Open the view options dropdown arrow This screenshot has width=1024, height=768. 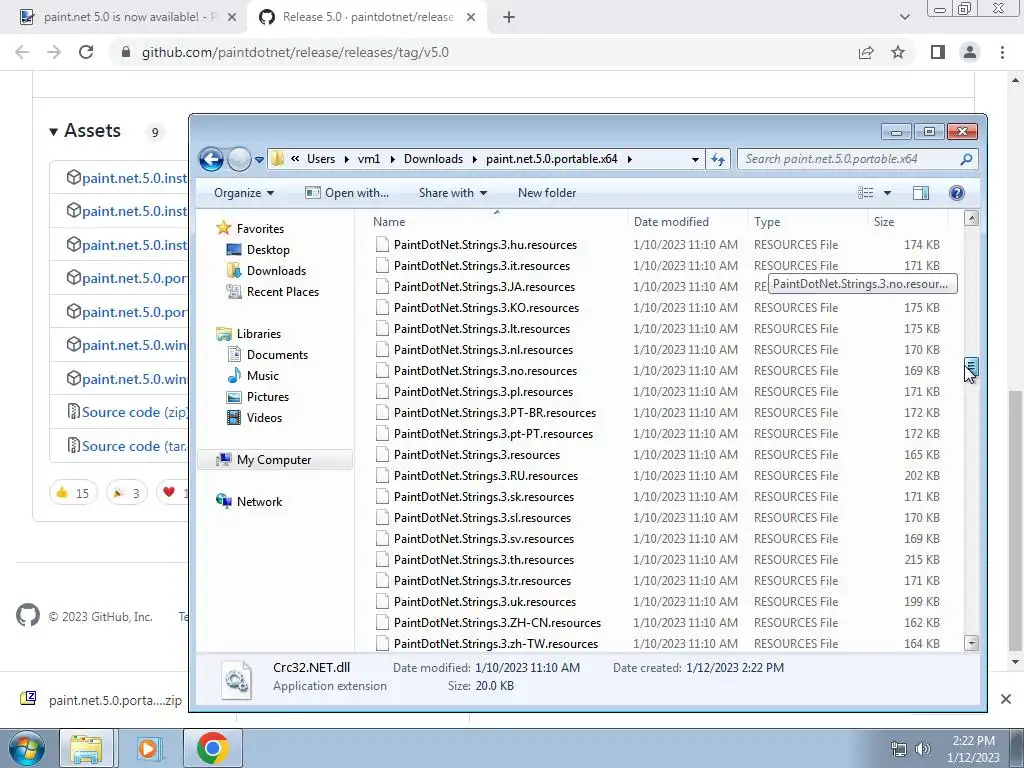click(x=887, y=193)
